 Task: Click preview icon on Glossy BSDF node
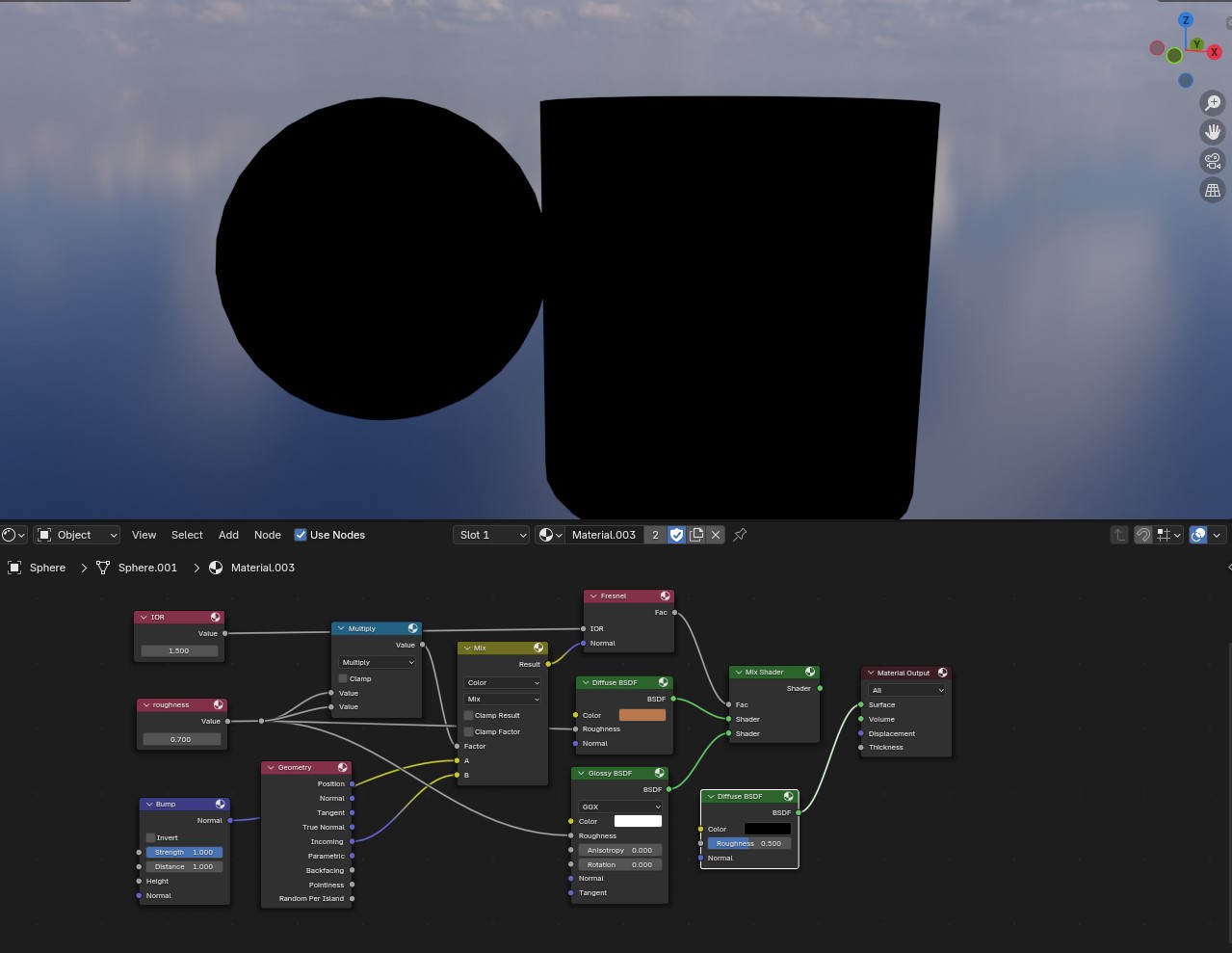point(659,773)
